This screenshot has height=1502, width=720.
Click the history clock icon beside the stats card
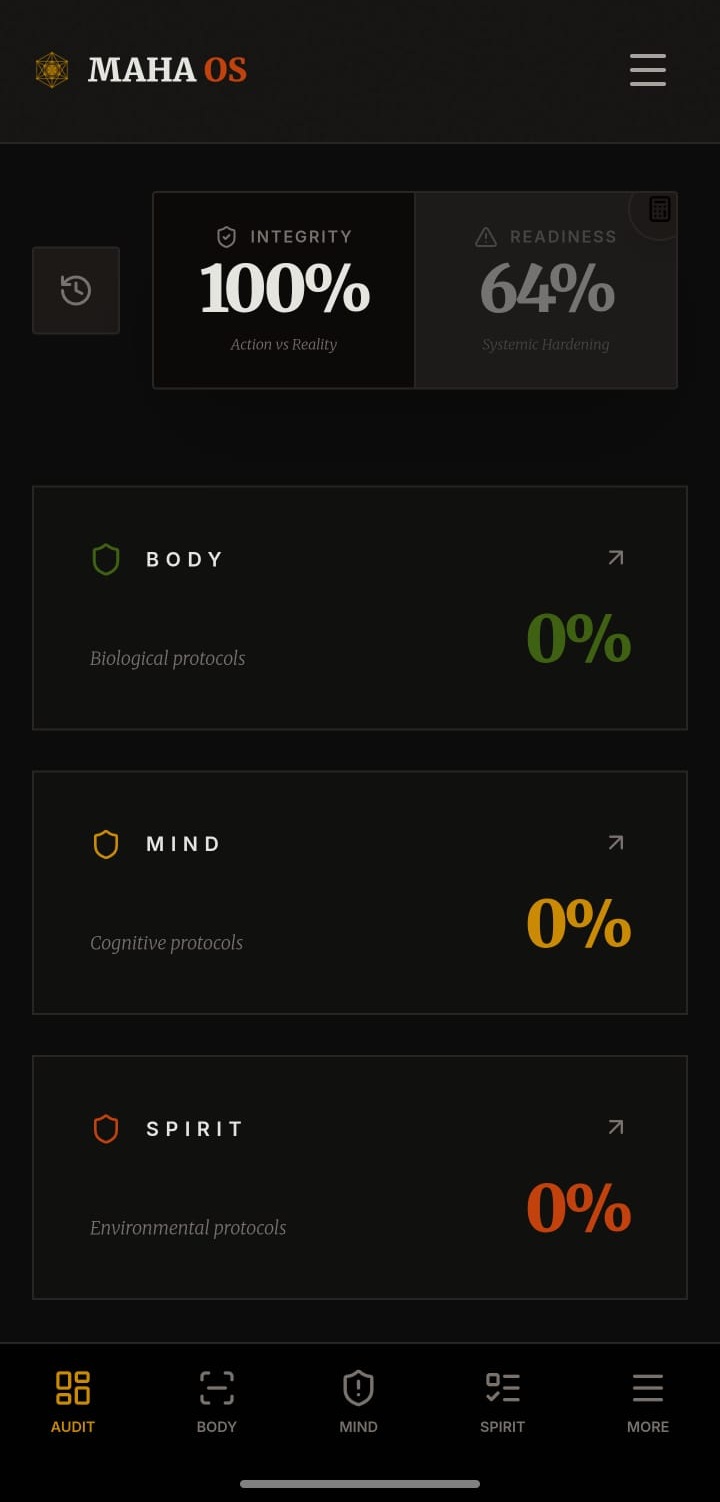[76, 290]
